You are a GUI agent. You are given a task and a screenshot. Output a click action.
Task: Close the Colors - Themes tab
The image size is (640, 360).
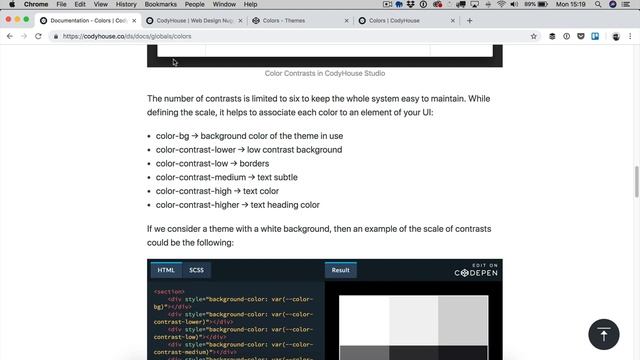[x=347, y=20]
